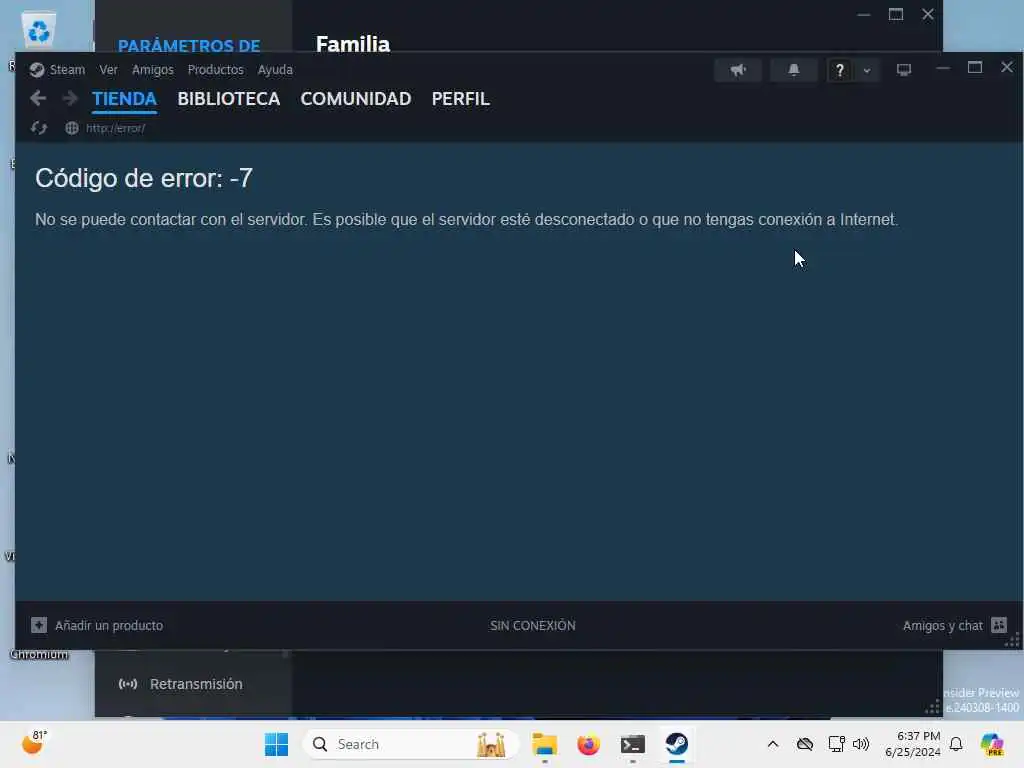Viewport: 1024px width, 768px height.
Task: Switch to the PERFIL tab
Action: pos(460,99)
